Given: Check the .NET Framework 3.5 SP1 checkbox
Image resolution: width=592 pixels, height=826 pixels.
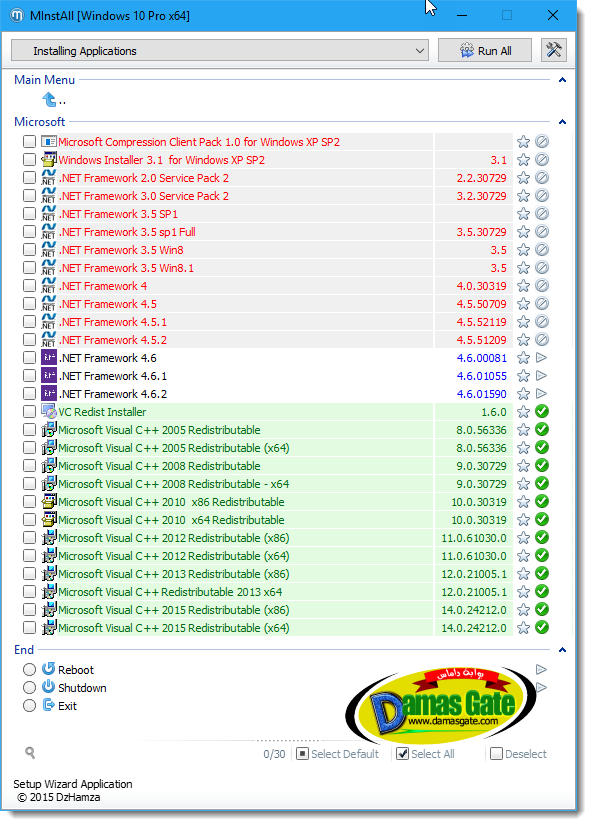Looking at the screenshot, I should coord(29,214).
